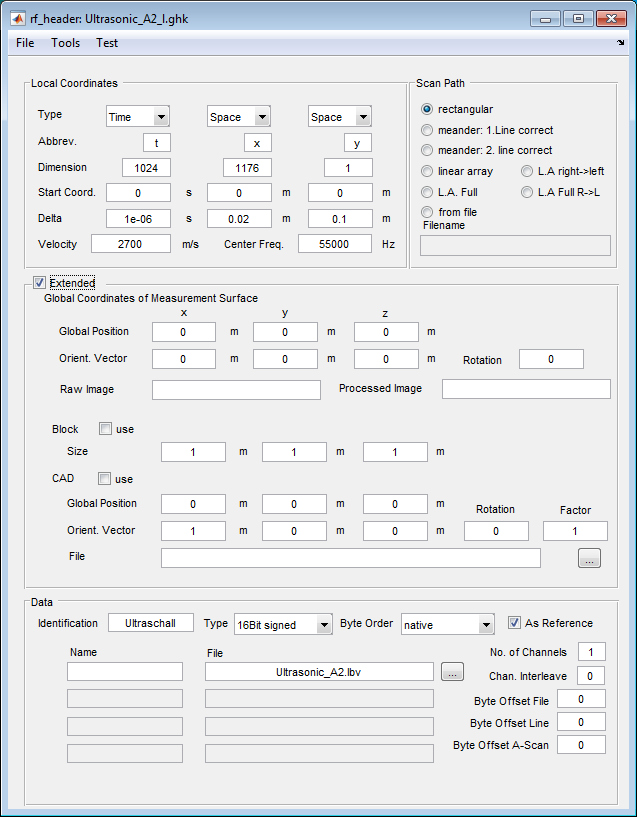Click the Delta field showing 1e-06
637x817 pixels.
pos(139,219)
